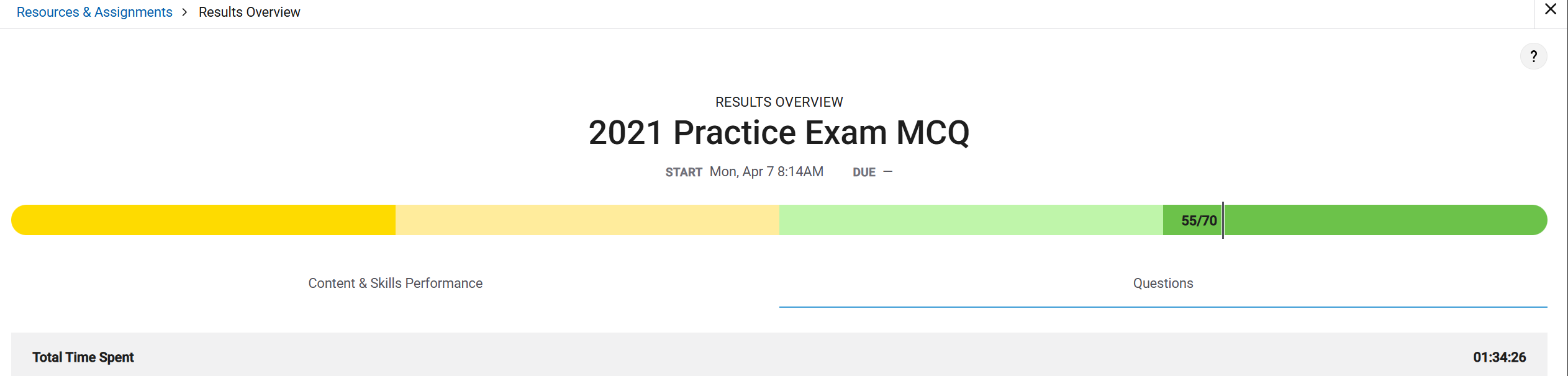Image resolution: width=1568 pixels, height=376 pixels.
Task: Click the DUE dash indicator
Action: tap(888, 172)
